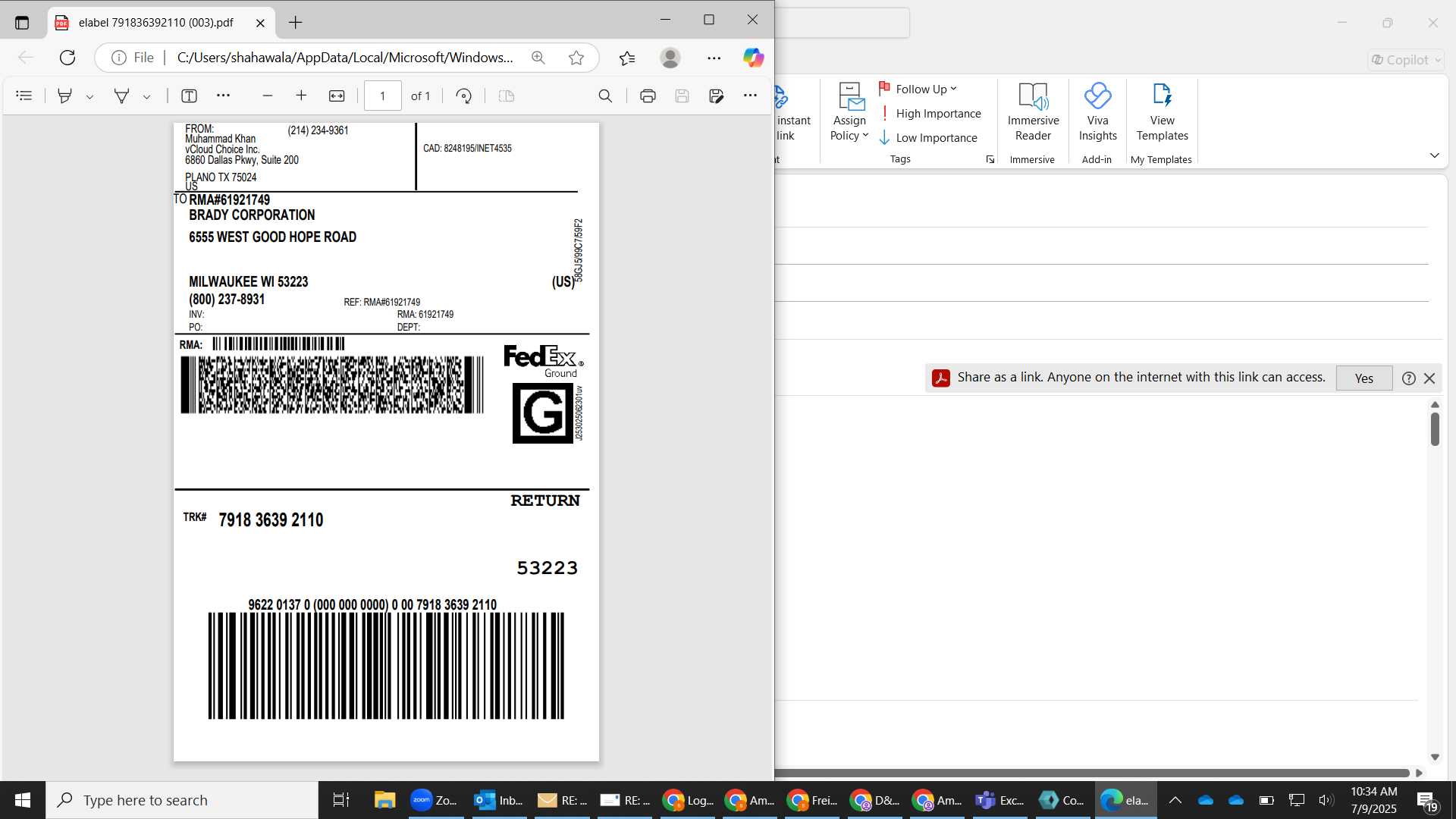
Task: Click the address bar file path
Action: (x=345, y=58)
